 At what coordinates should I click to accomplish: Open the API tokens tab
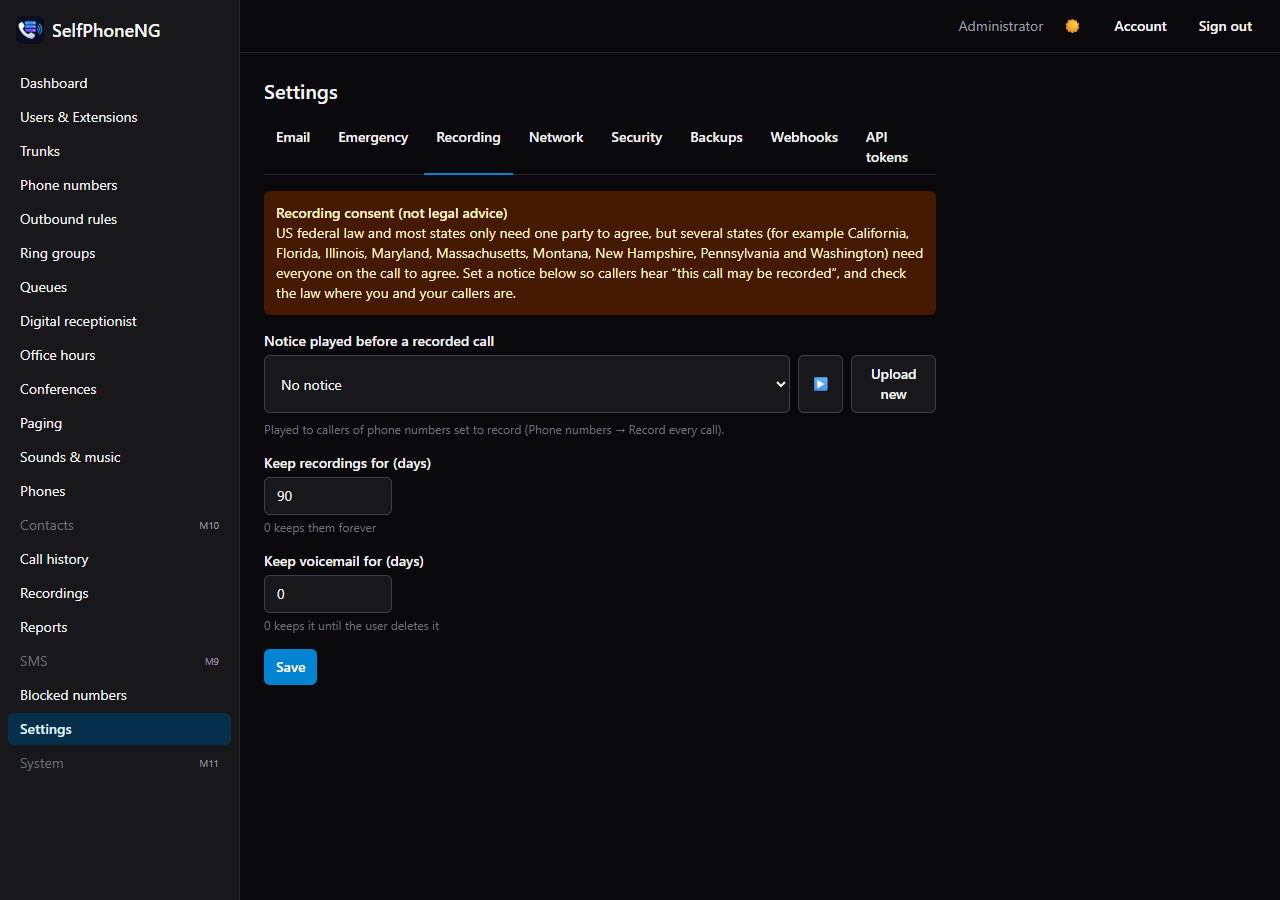click(887, 147)
